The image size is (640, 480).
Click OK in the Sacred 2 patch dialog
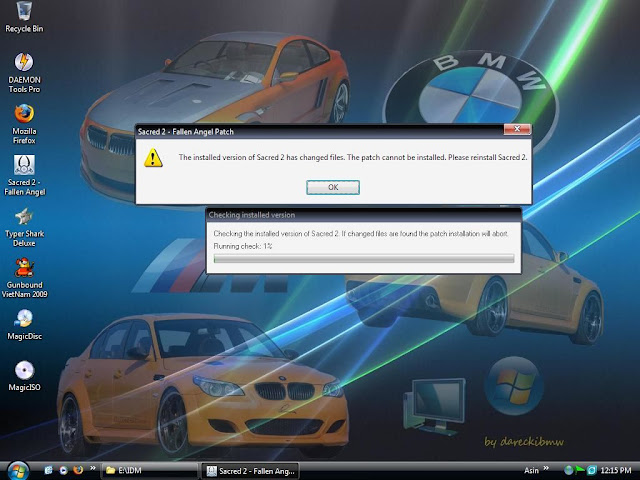coord(333,187)
